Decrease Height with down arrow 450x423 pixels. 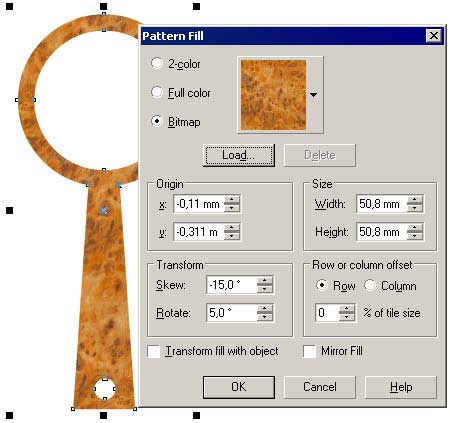pos(415,236)
